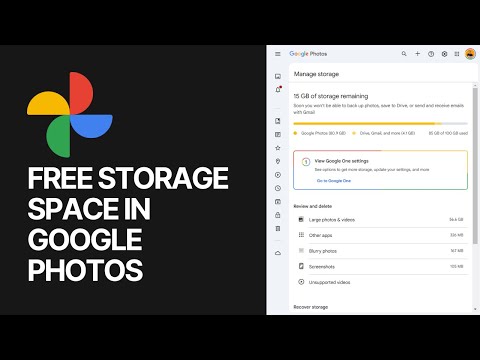Open the help question-mark icon
480x360 pixels.
[431, 54]
